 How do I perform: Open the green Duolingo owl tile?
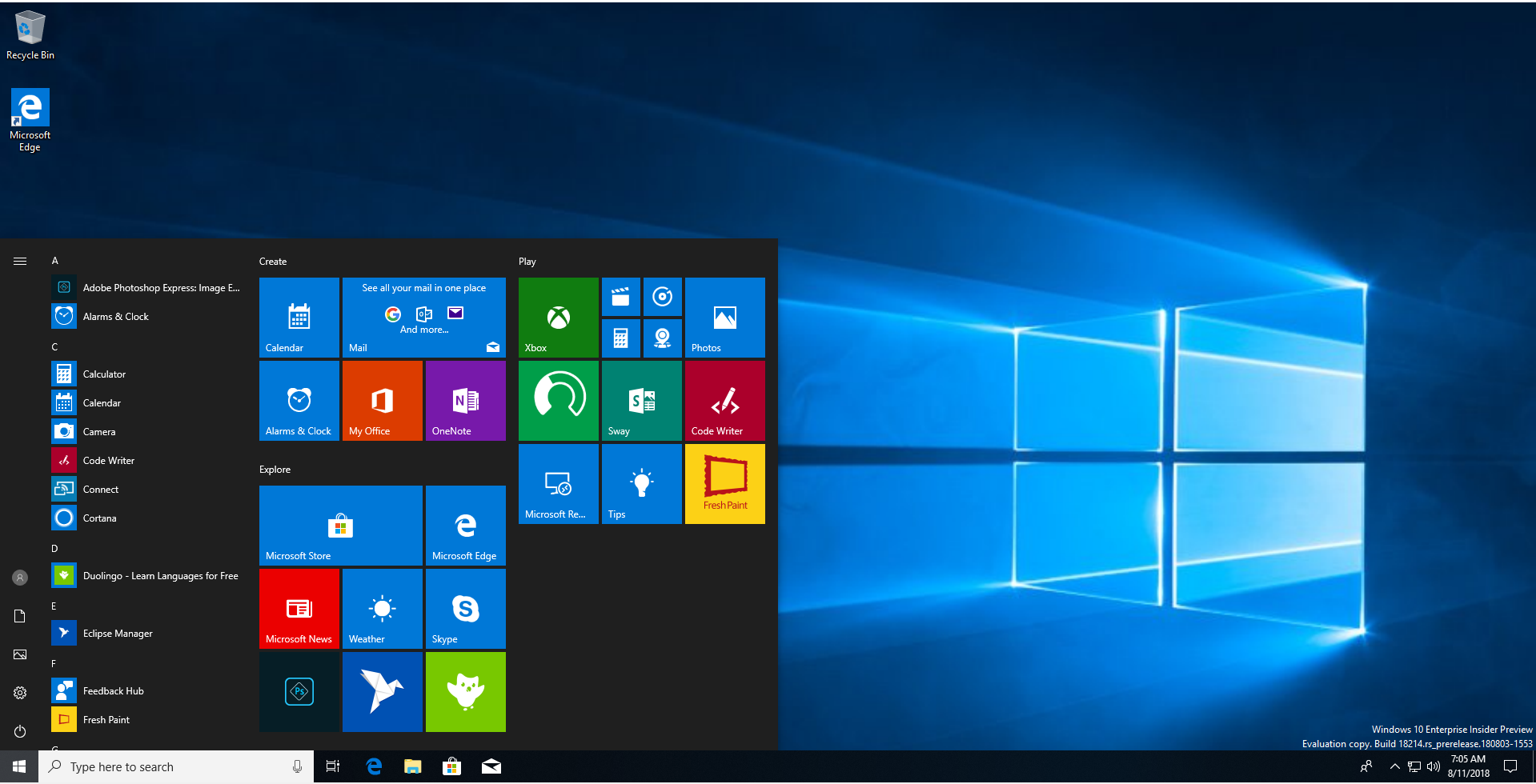pyautogui.click(x=466, y=692)
